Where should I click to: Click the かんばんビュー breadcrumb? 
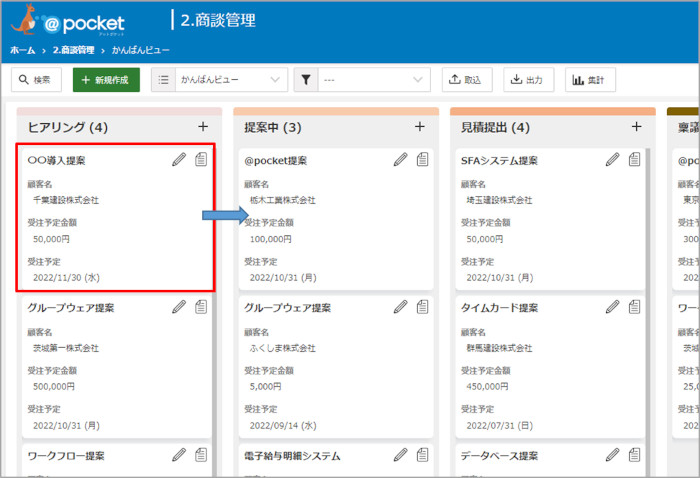(x=141, y=50)
